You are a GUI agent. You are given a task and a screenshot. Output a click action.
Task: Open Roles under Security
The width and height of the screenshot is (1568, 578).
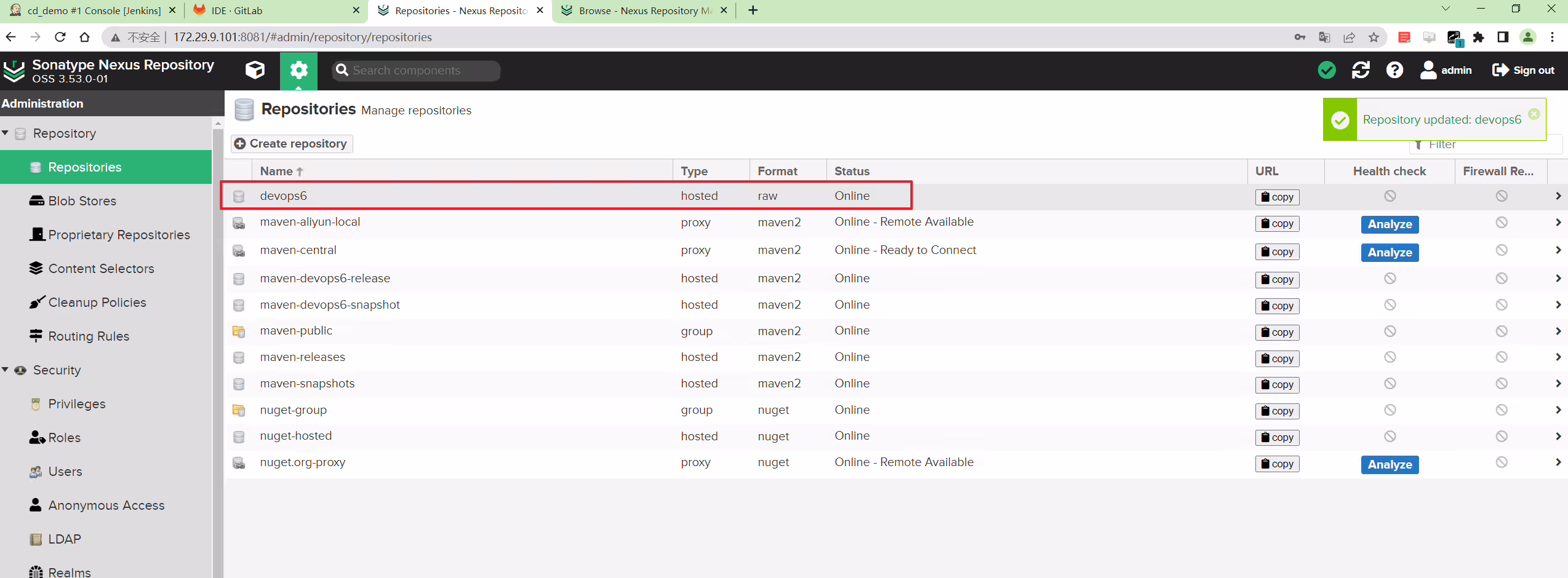pyautogui.click(x=106, y=438)
